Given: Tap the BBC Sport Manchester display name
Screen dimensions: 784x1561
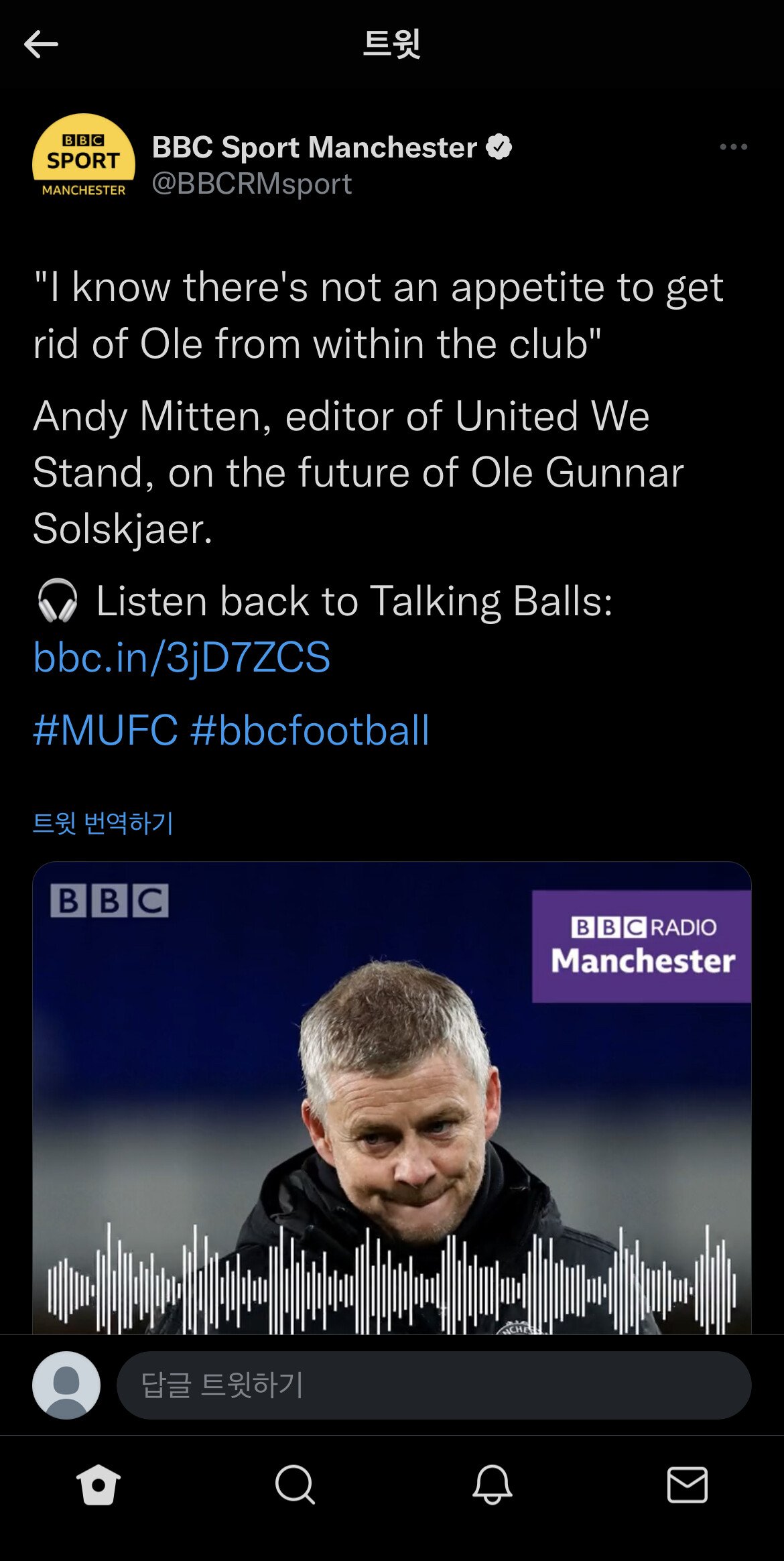Looking at the screenshot, I should 314,147.
